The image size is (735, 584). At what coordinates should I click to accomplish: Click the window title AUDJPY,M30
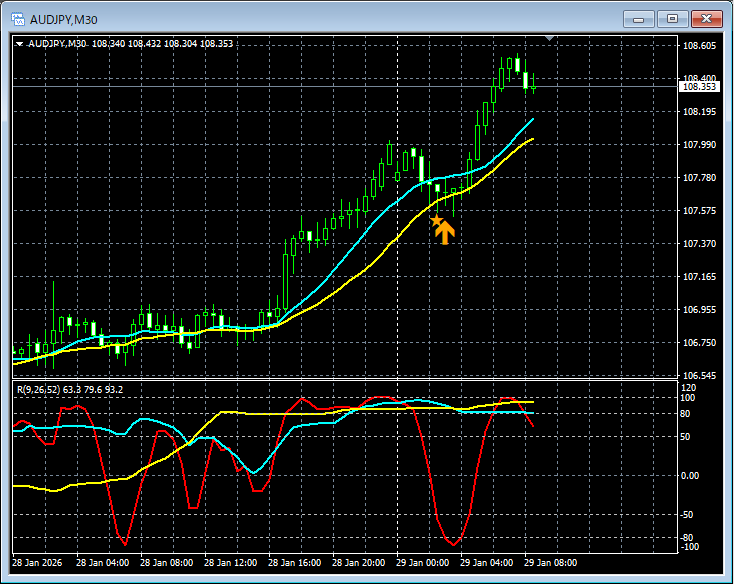pos(64,20)
